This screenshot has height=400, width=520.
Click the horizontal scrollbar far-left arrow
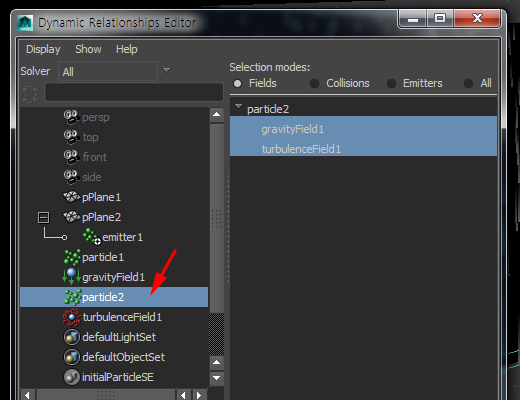[x=28, y=395]
